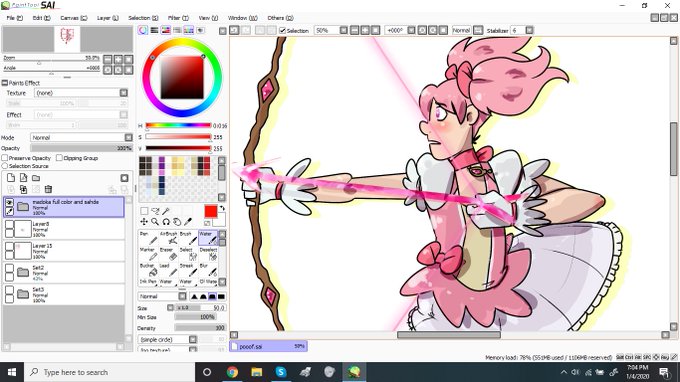Open the zoom 50% dropdown
The height and width of the screenshot is (382, 680).
point(343,30)
